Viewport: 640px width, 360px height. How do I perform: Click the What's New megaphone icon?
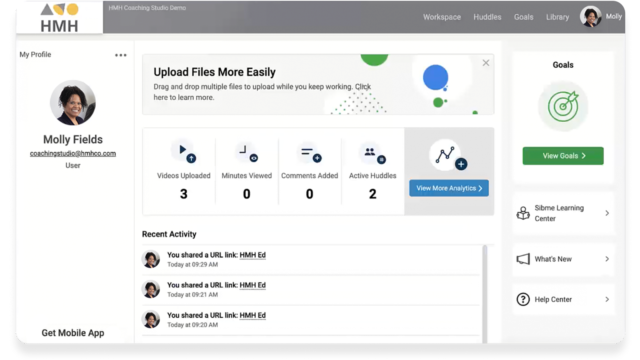tap(523, 259)
